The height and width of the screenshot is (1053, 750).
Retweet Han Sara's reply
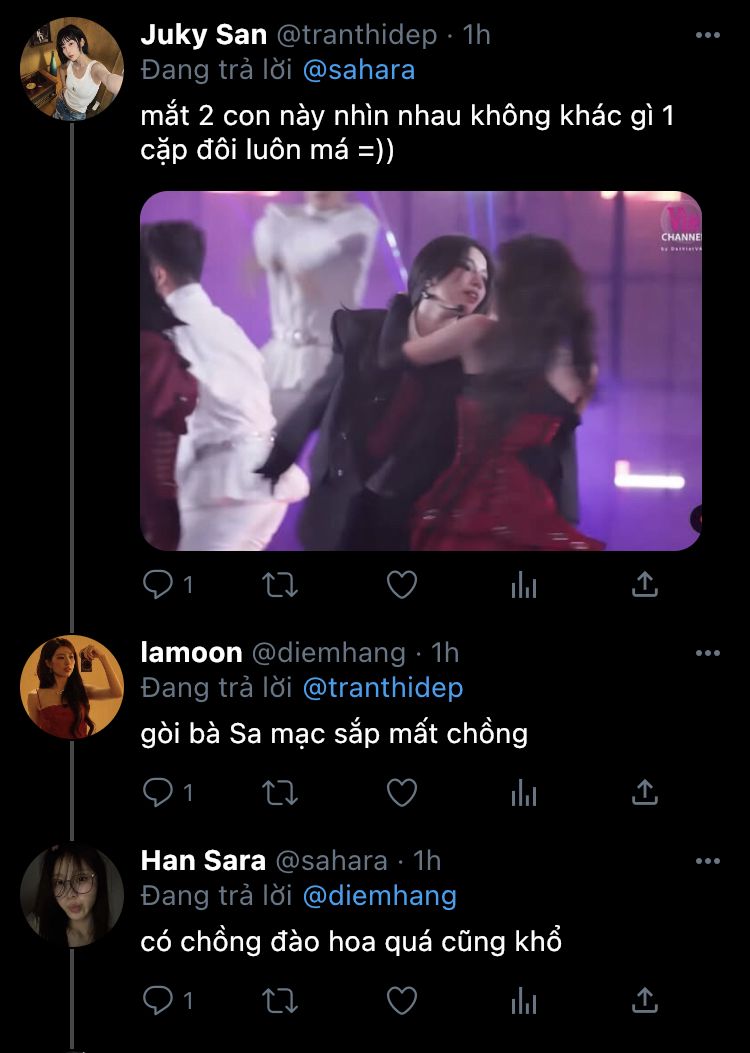tap(280, 1000)
